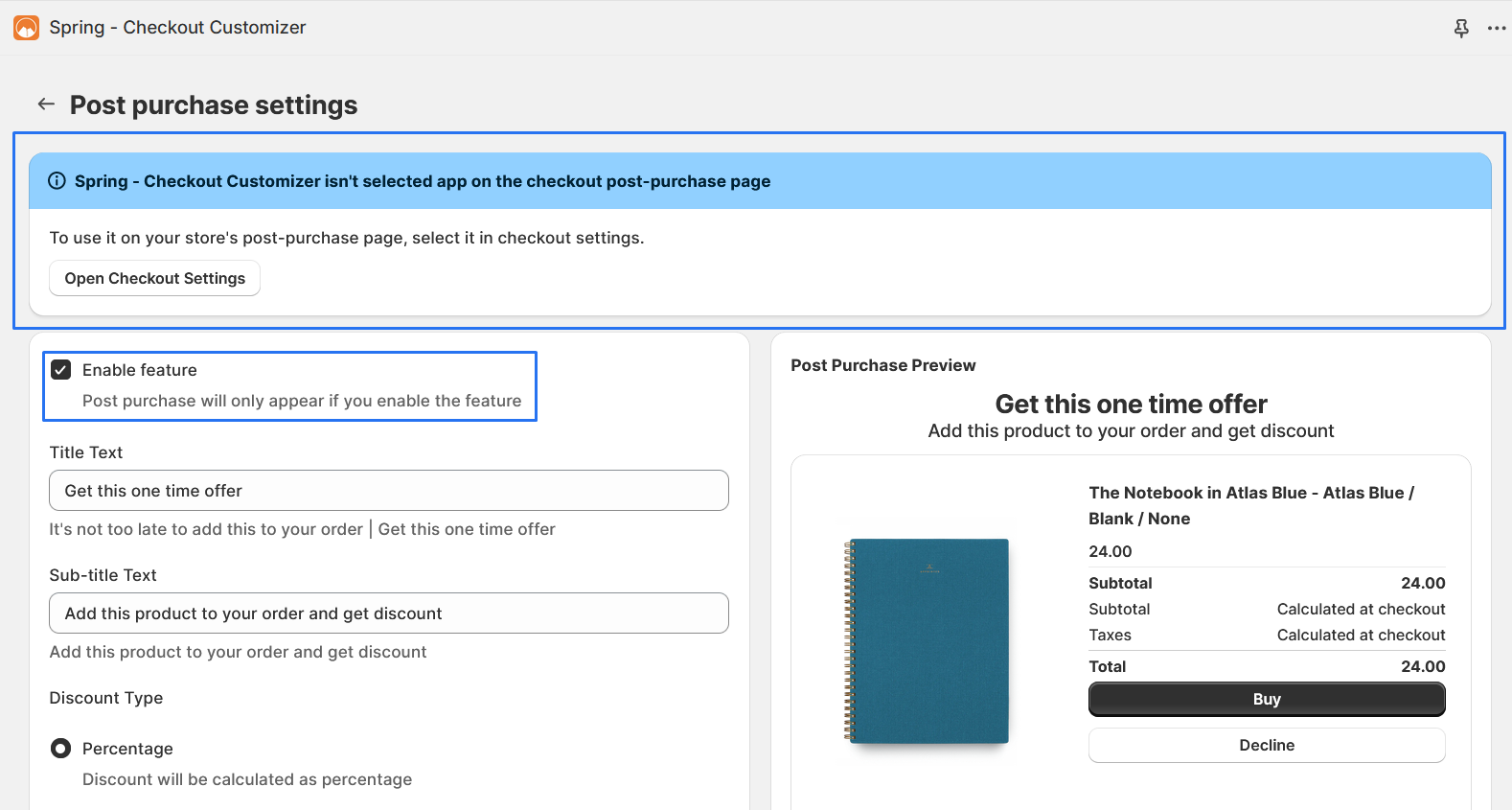Click the banner text about selecting it in checkout settings

tap(347, 238)
